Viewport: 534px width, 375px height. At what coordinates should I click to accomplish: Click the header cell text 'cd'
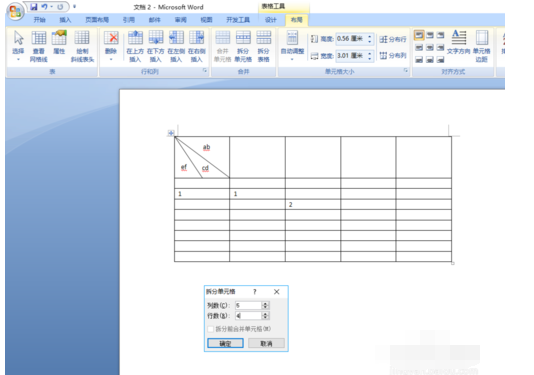pos(205,168)
